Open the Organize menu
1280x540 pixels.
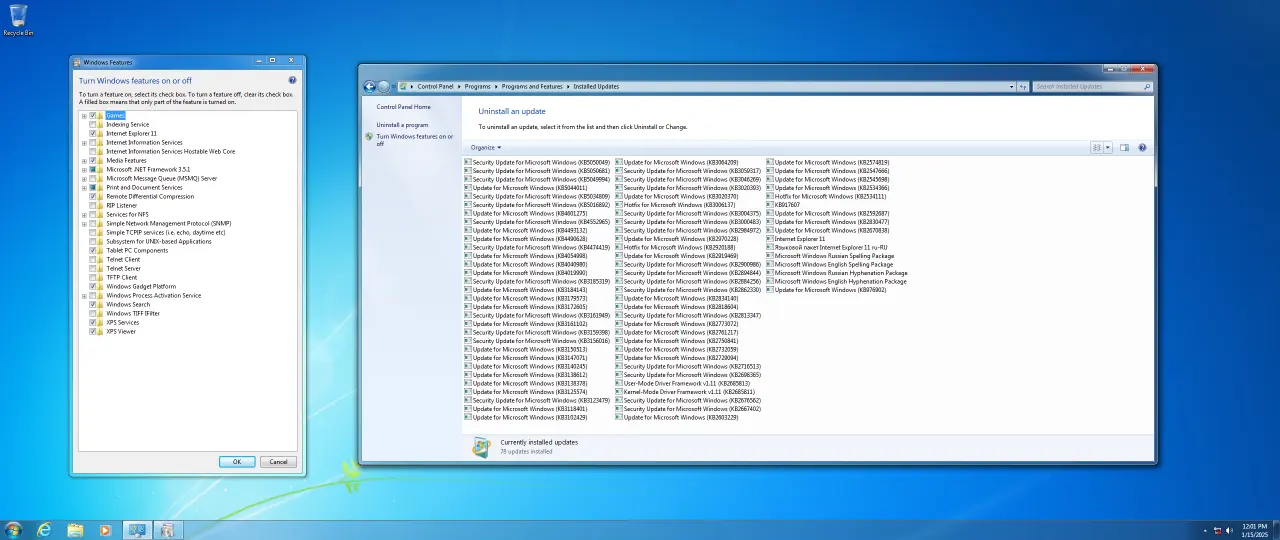(x=486, y=147)
